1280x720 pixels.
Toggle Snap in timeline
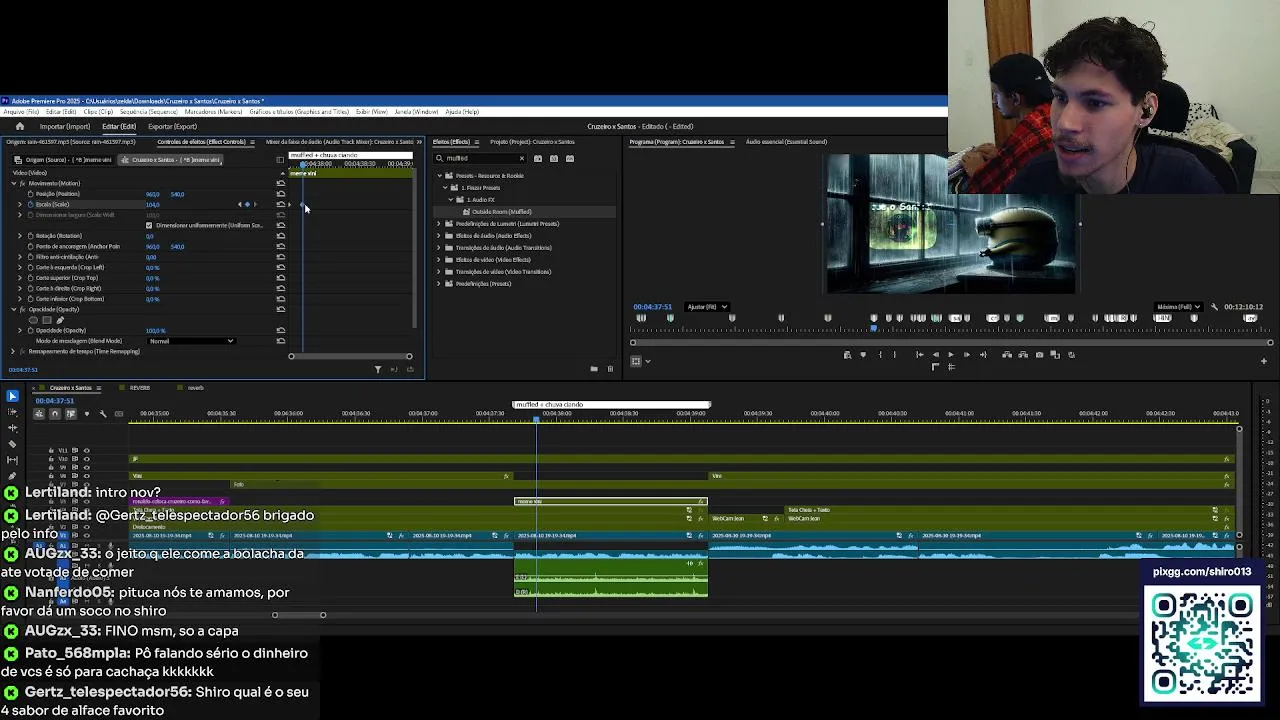[55, 414]
